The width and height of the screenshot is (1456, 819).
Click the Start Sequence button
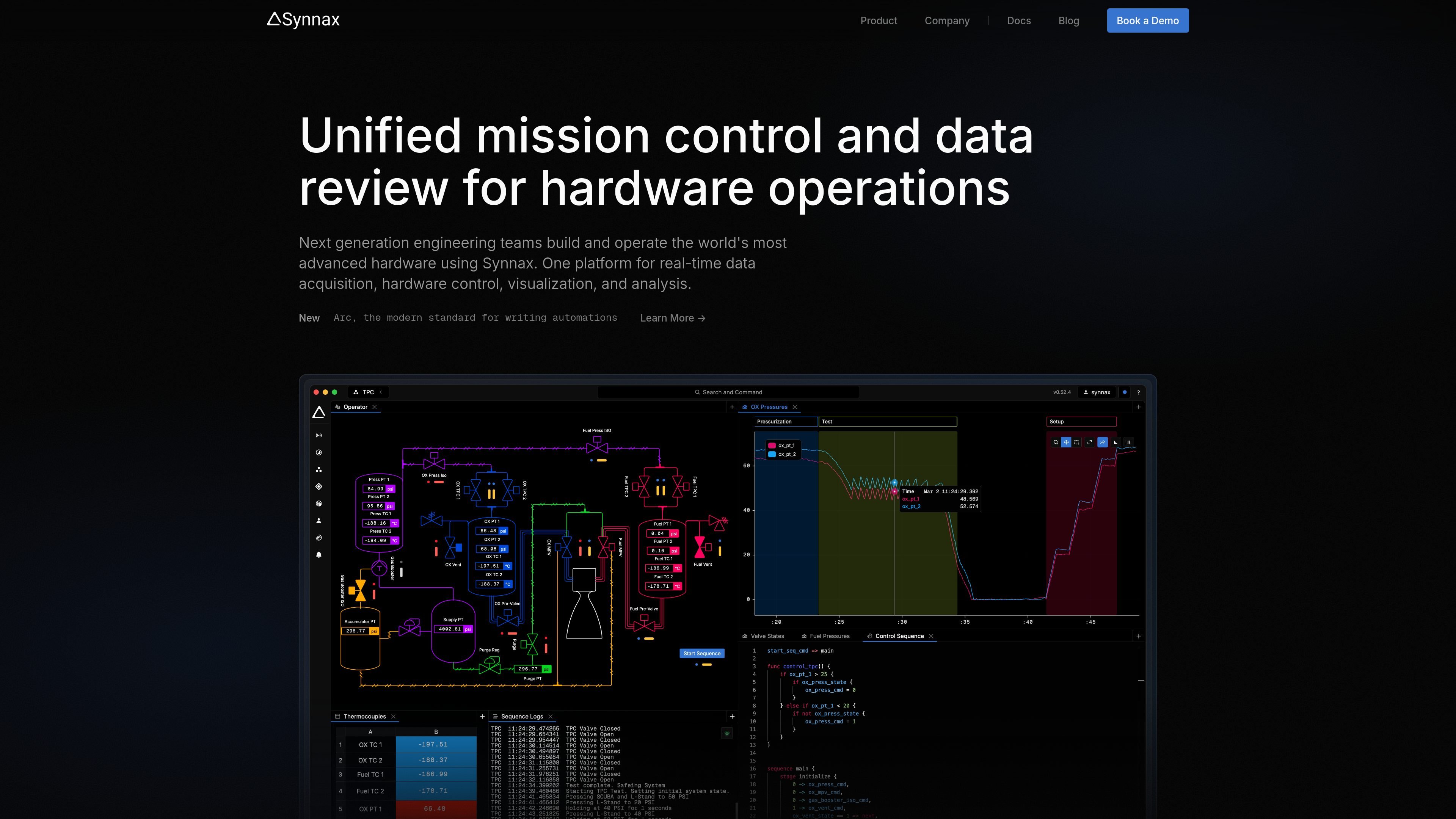click(701, 653)
